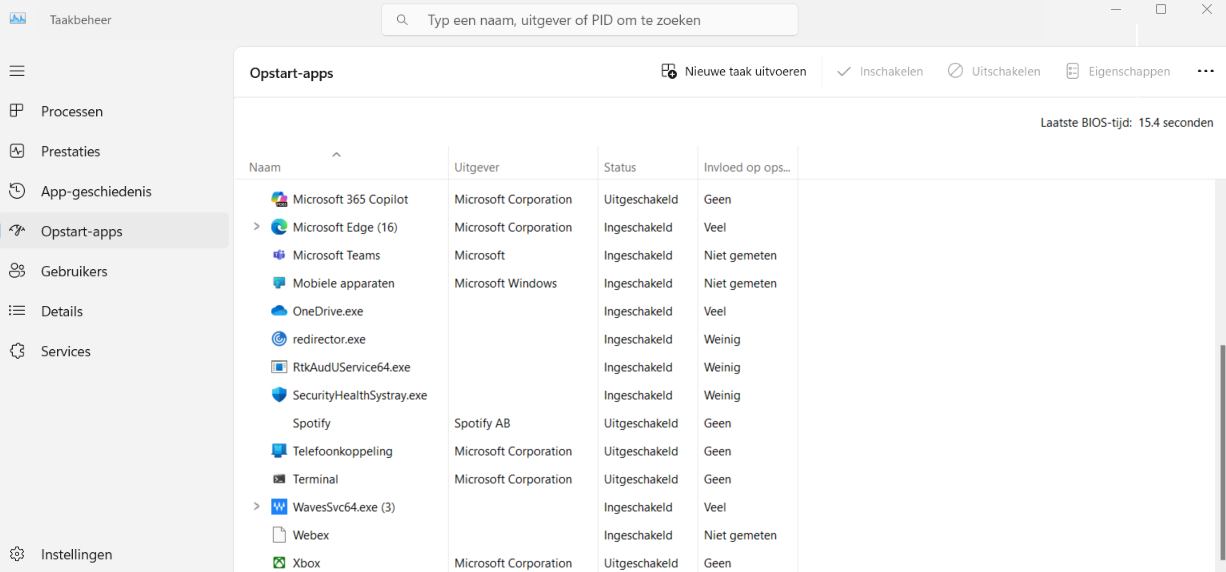Focus the search field for name or PID
Image resolution: width=1226 pixels, height=572 pixels.
[590, 20]
